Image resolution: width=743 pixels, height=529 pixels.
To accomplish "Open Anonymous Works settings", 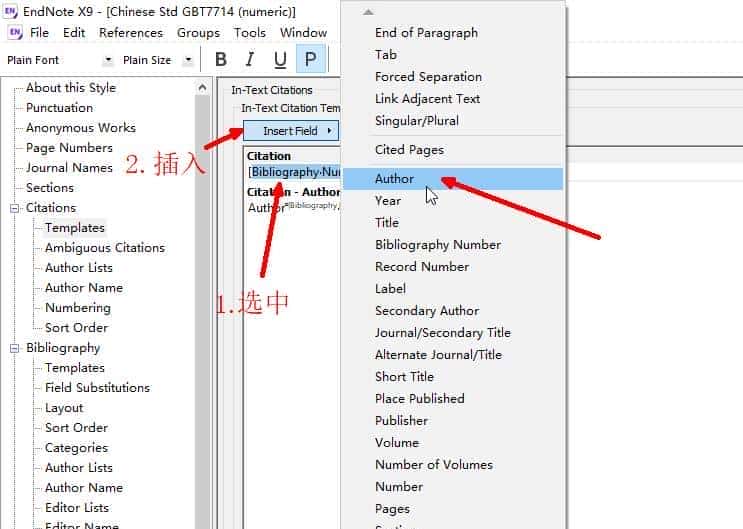I will [81, 128].
